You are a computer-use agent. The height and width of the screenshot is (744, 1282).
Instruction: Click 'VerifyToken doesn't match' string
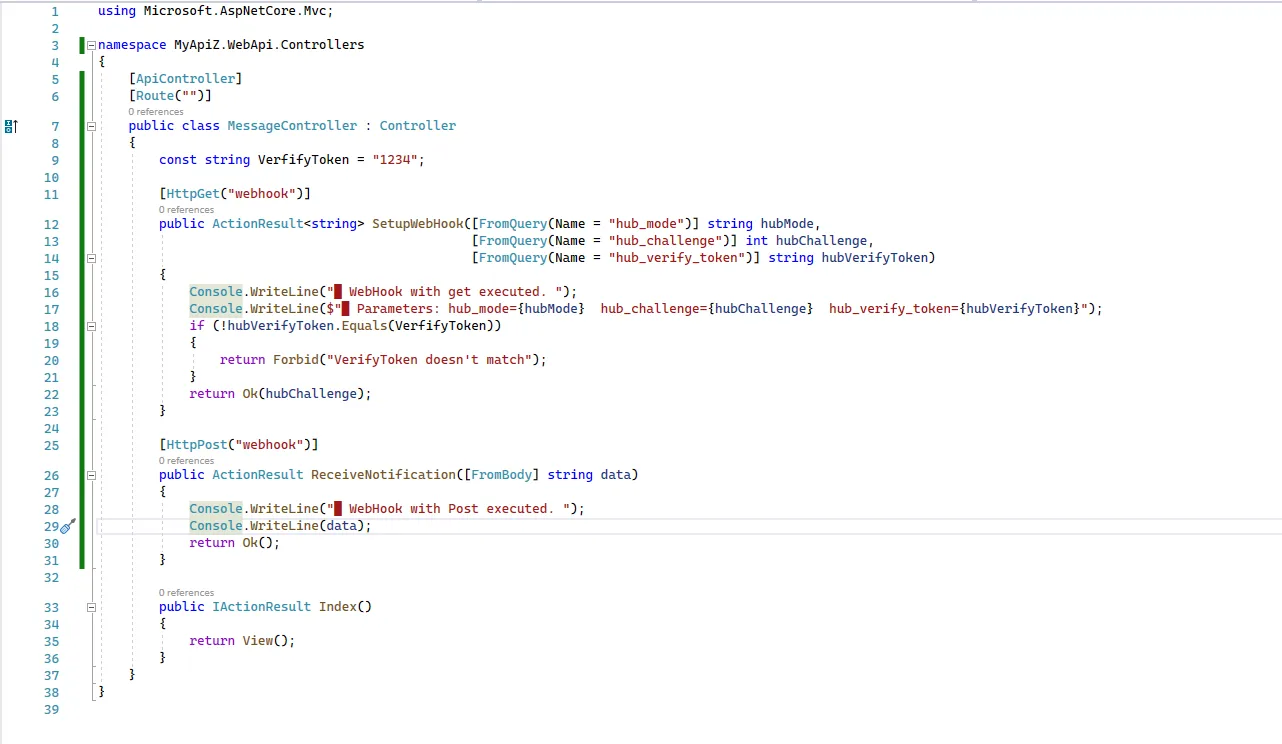click(429, 360)
